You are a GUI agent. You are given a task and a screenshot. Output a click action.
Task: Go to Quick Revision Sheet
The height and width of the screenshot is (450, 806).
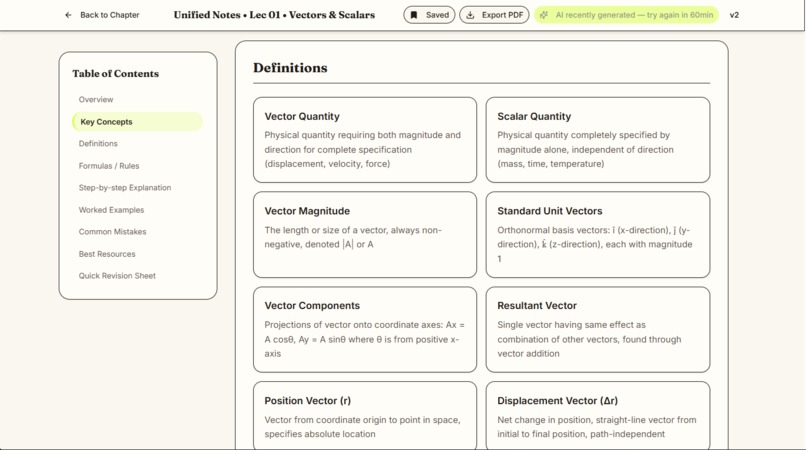coord(117,276)
